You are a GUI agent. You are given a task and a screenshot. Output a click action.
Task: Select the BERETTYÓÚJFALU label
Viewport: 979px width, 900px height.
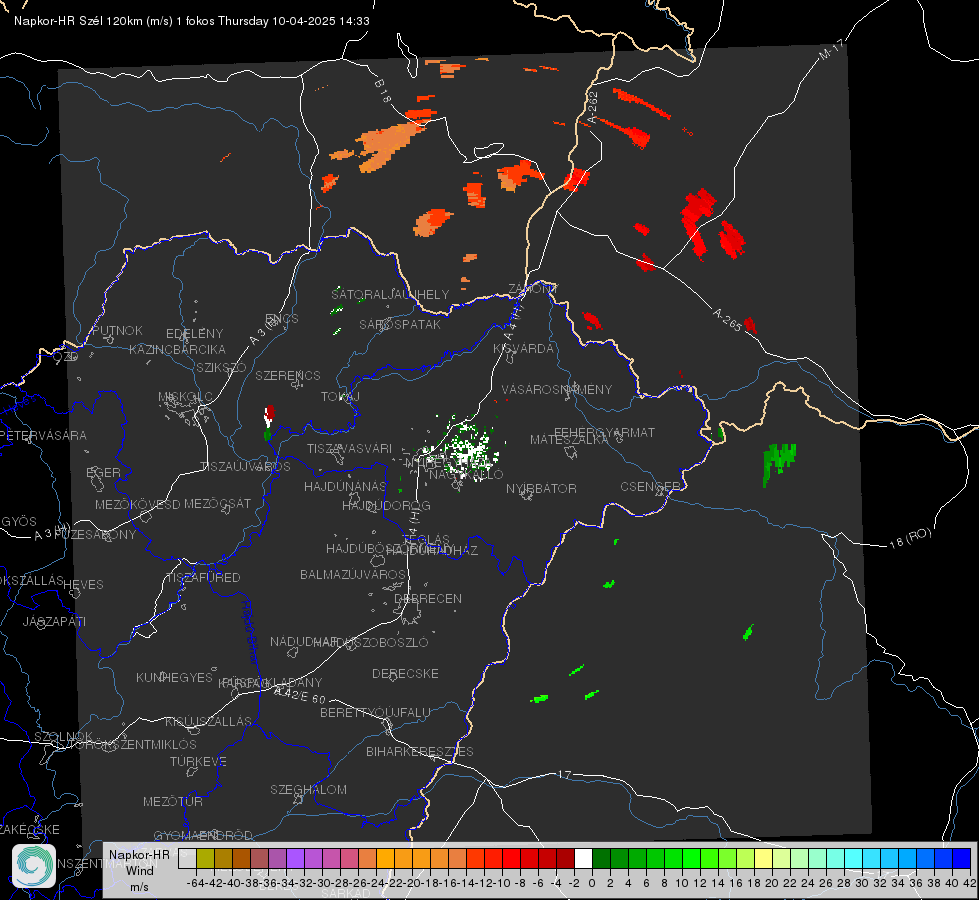375,712
